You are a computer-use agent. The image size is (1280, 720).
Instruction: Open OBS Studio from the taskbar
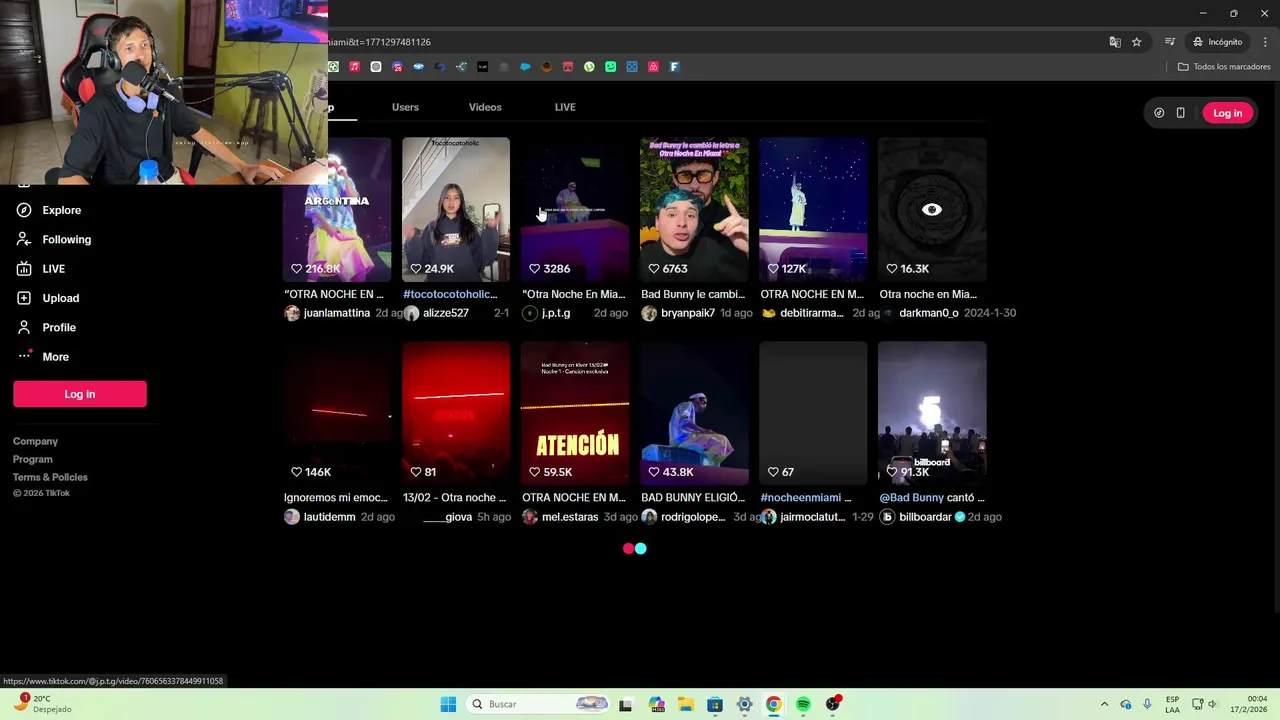coord(832,704)
